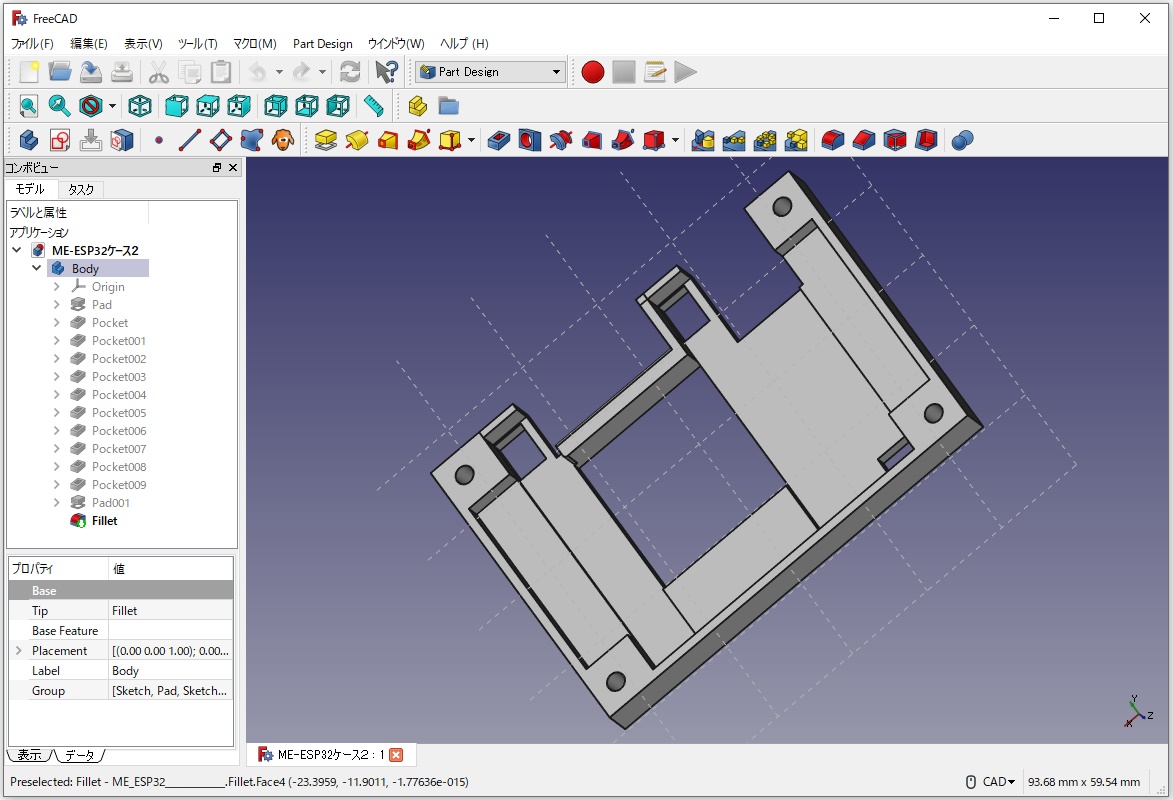Start macro recording with red circle
Screen dimensions: 1173x800
(593, 72)
